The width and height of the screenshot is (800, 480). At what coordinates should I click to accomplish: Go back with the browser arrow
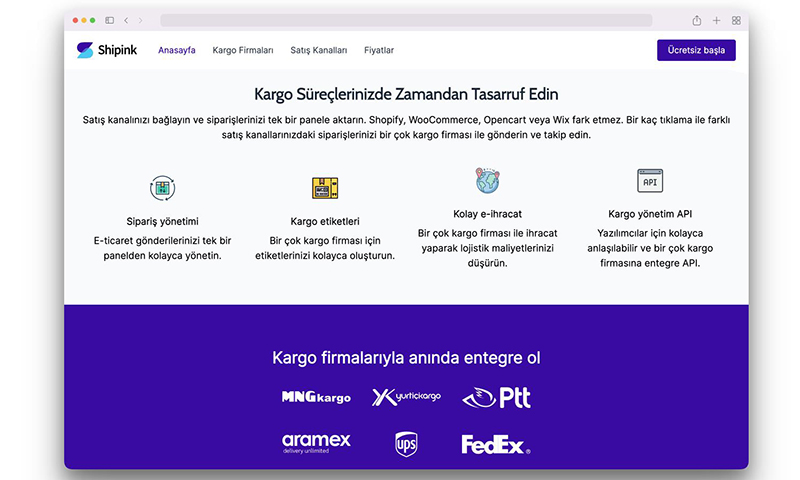coord(126,20)
